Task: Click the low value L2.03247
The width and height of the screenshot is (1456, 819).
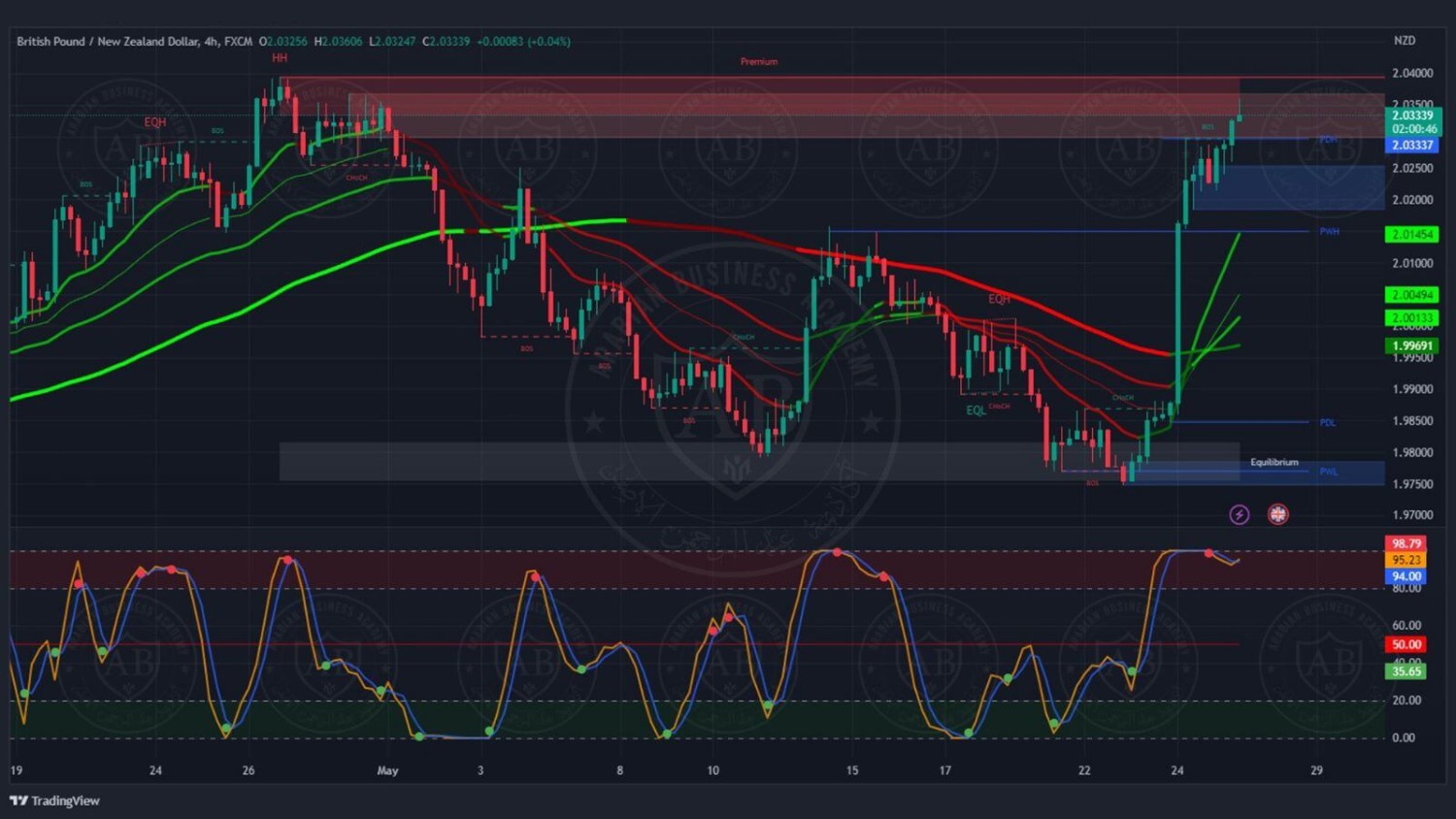Action: (392, 42)
